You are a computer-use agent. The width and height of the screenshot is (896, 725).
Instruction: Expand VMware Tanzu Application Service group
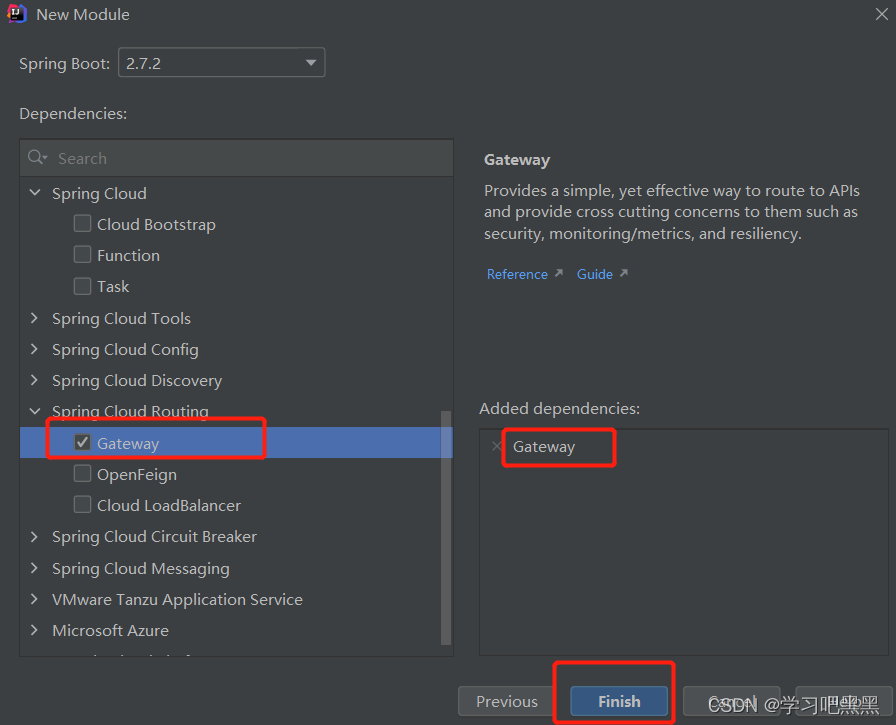point(34,599)
